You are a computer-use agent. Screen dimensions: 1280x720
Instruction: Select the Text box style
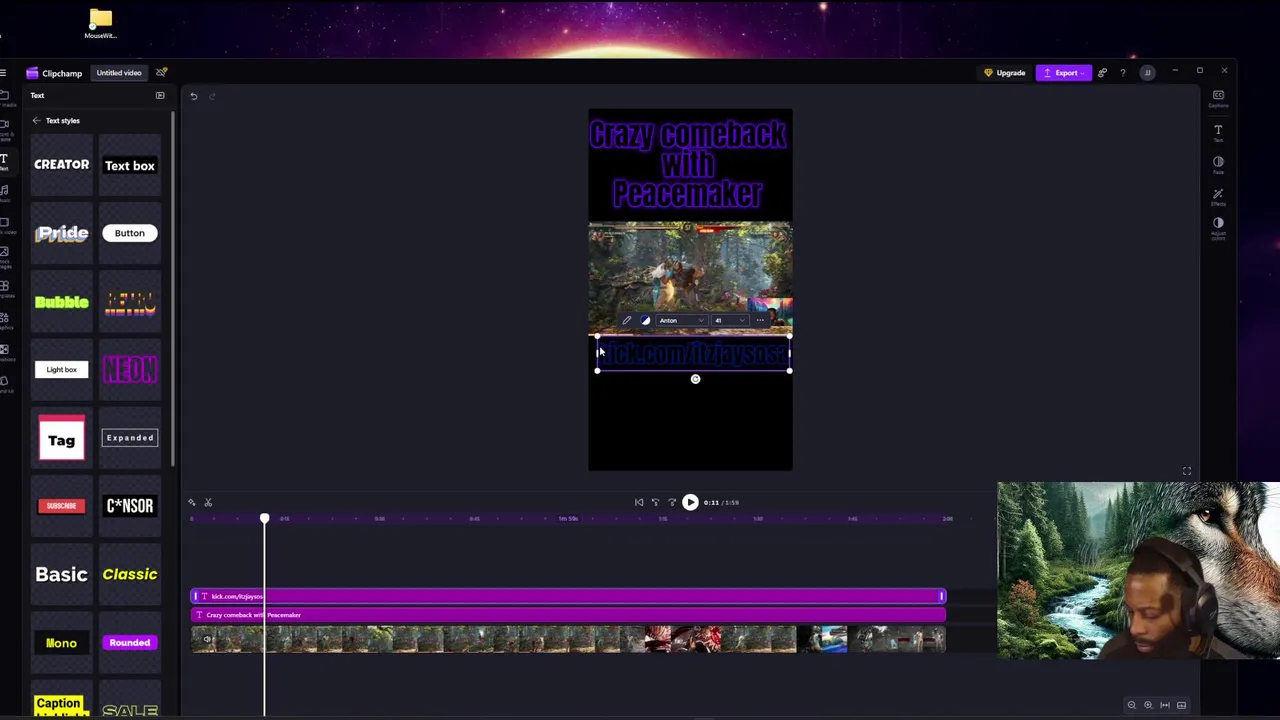[130, 165]
